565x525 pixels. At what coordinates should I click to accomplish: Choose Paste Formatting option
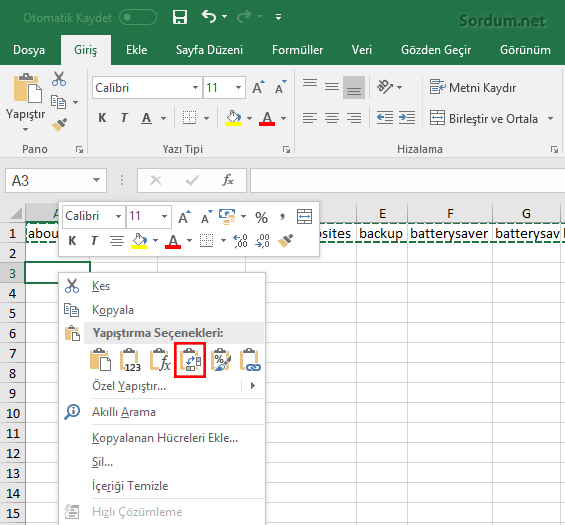point(221,360)
